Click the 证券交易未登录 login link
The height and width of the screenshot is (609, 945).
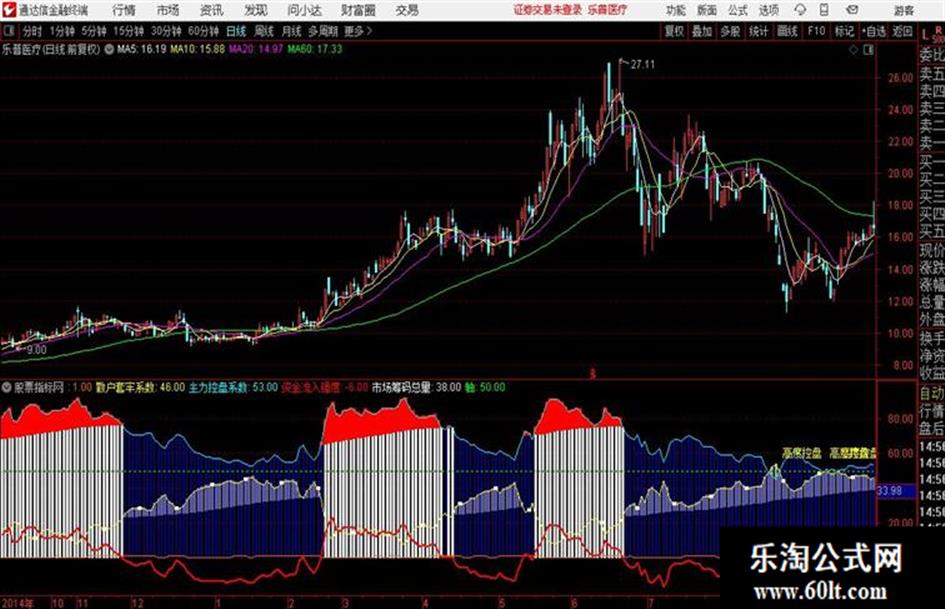tap(548, 10)
